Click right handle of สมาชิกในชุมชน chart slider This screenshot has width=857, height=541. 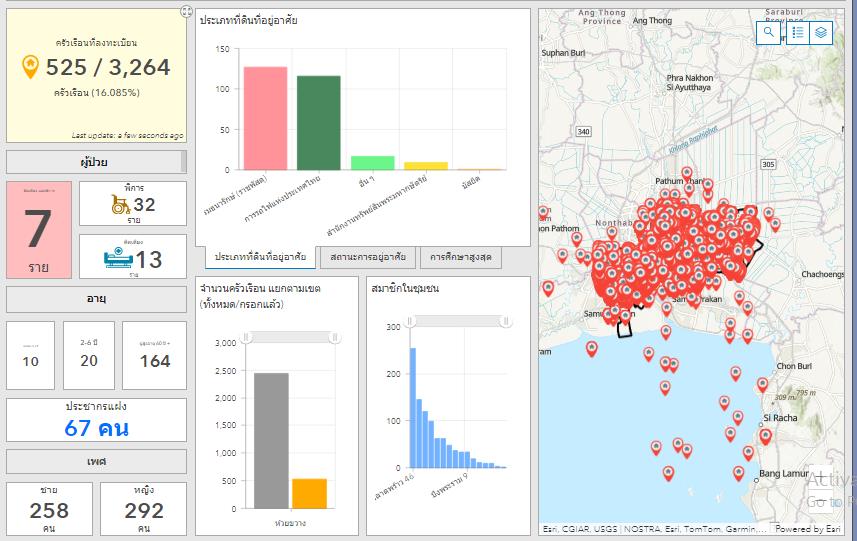[506, 321]
